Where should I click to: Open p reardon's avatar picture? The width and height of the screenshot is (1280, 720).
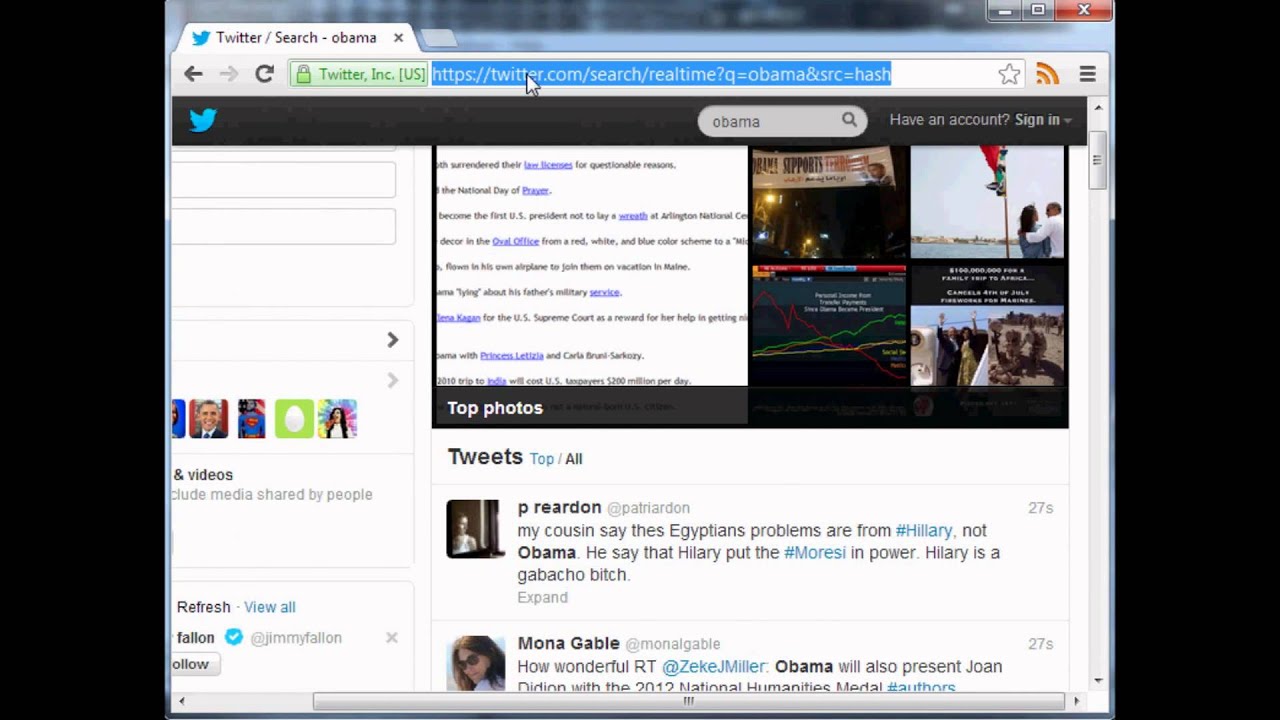476,529
